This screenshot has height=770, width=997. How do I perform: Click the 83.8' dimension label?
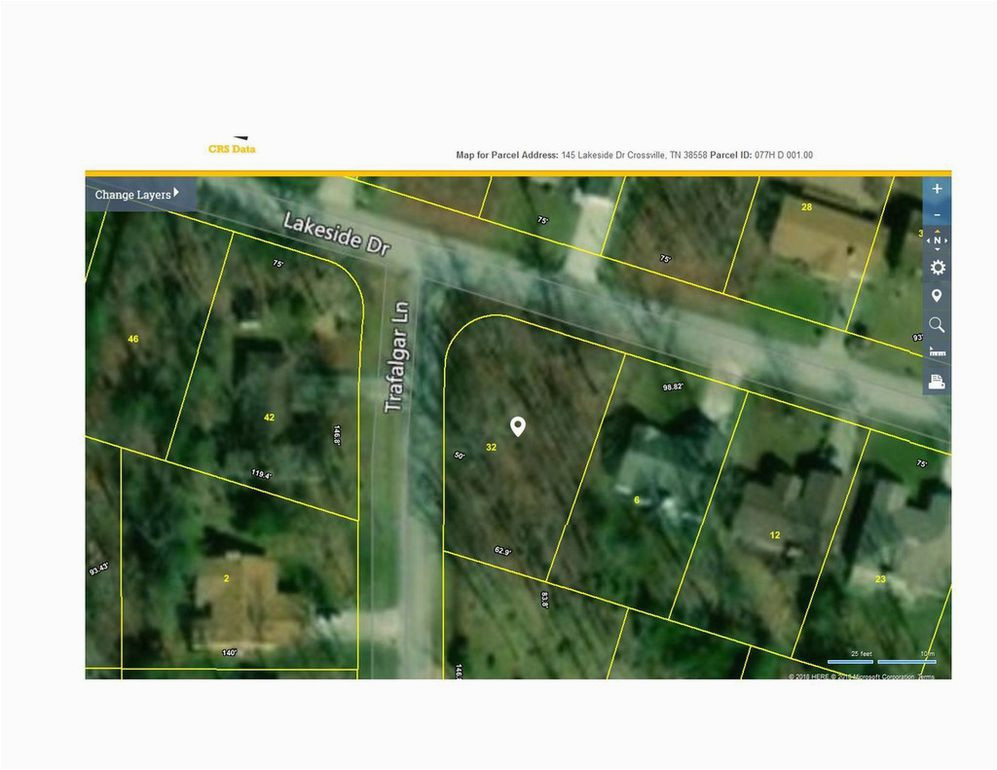click(544, 600)
